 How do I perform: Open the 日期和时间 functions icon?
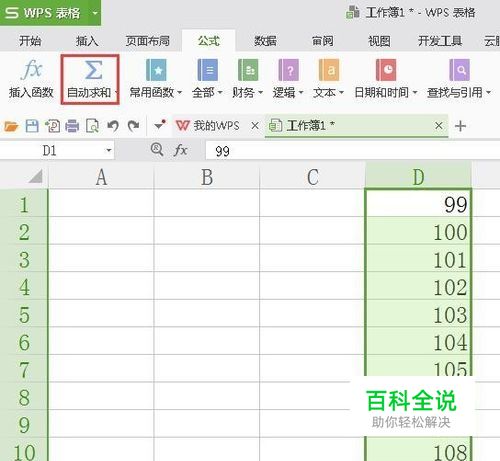pyautogui.click(x=386, y=70)
